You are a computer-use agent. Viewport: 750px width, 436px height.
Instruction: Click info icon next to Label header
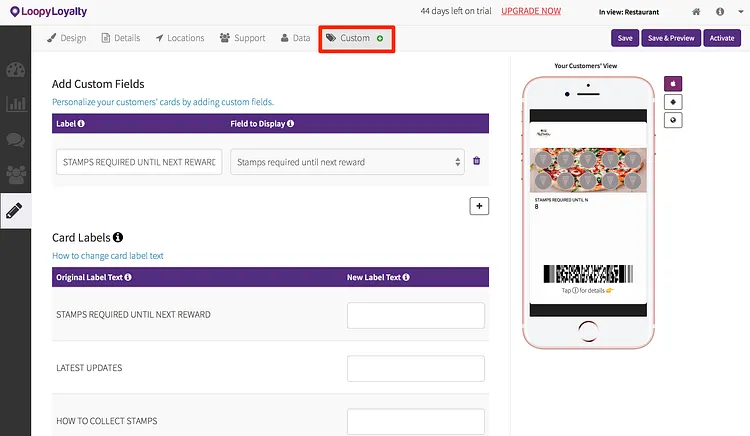click(81, 123)
